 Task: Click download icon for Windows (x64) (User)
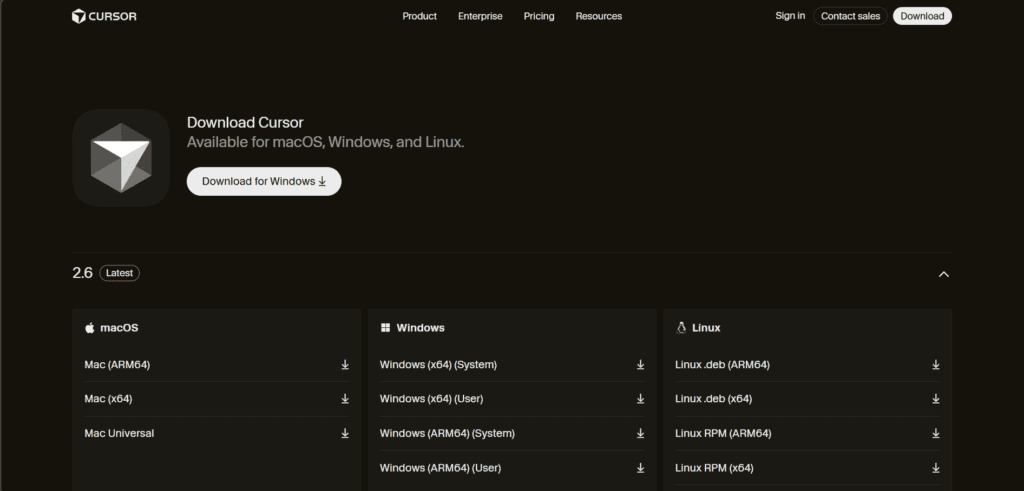point(641,399)
